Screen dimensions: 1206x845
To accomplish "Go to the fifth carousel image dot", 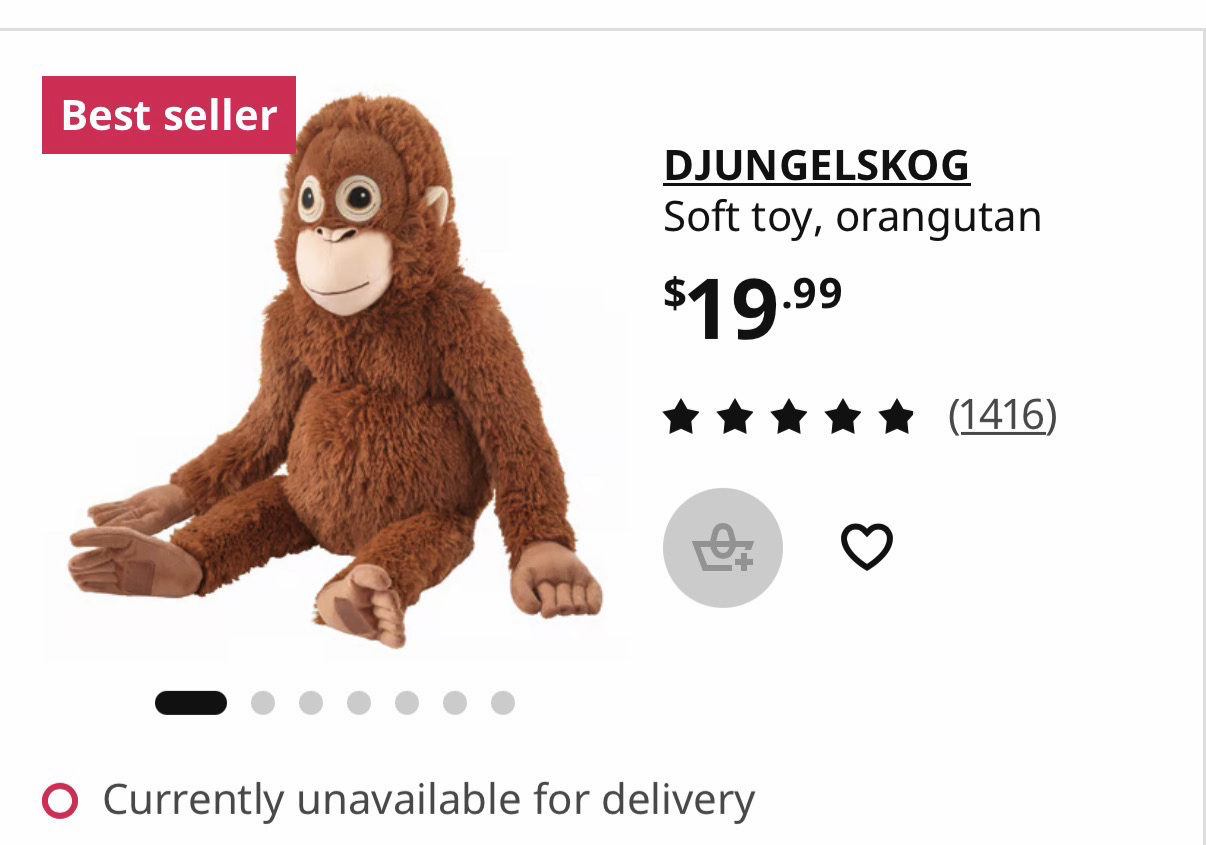I will [407, 703].
